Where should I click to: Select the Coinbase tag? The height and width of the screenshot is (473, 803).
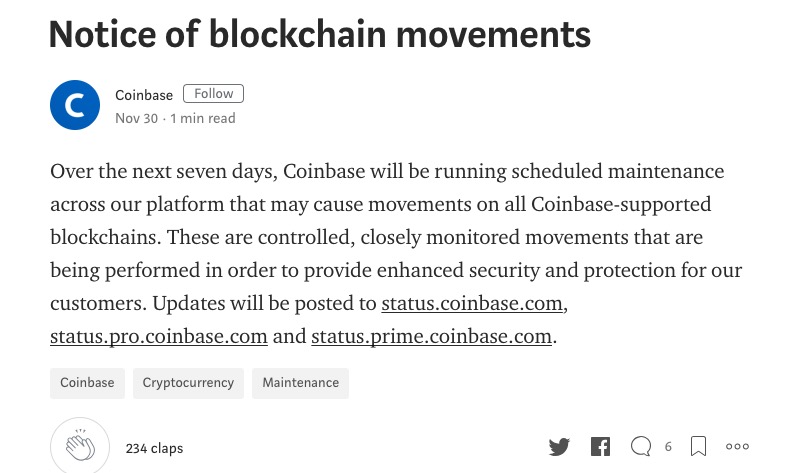pos(87,383)
